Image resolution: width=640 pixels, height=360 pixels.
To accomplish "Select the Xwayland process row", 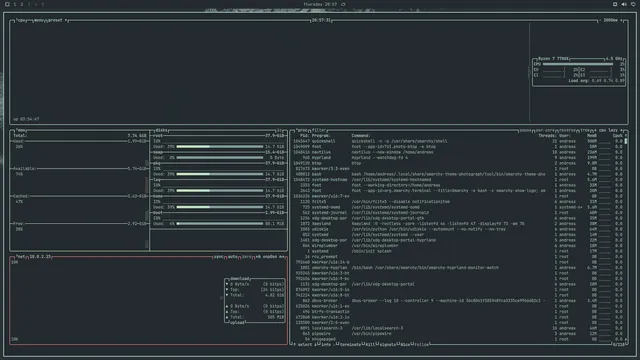I will [x=458, y=224].
